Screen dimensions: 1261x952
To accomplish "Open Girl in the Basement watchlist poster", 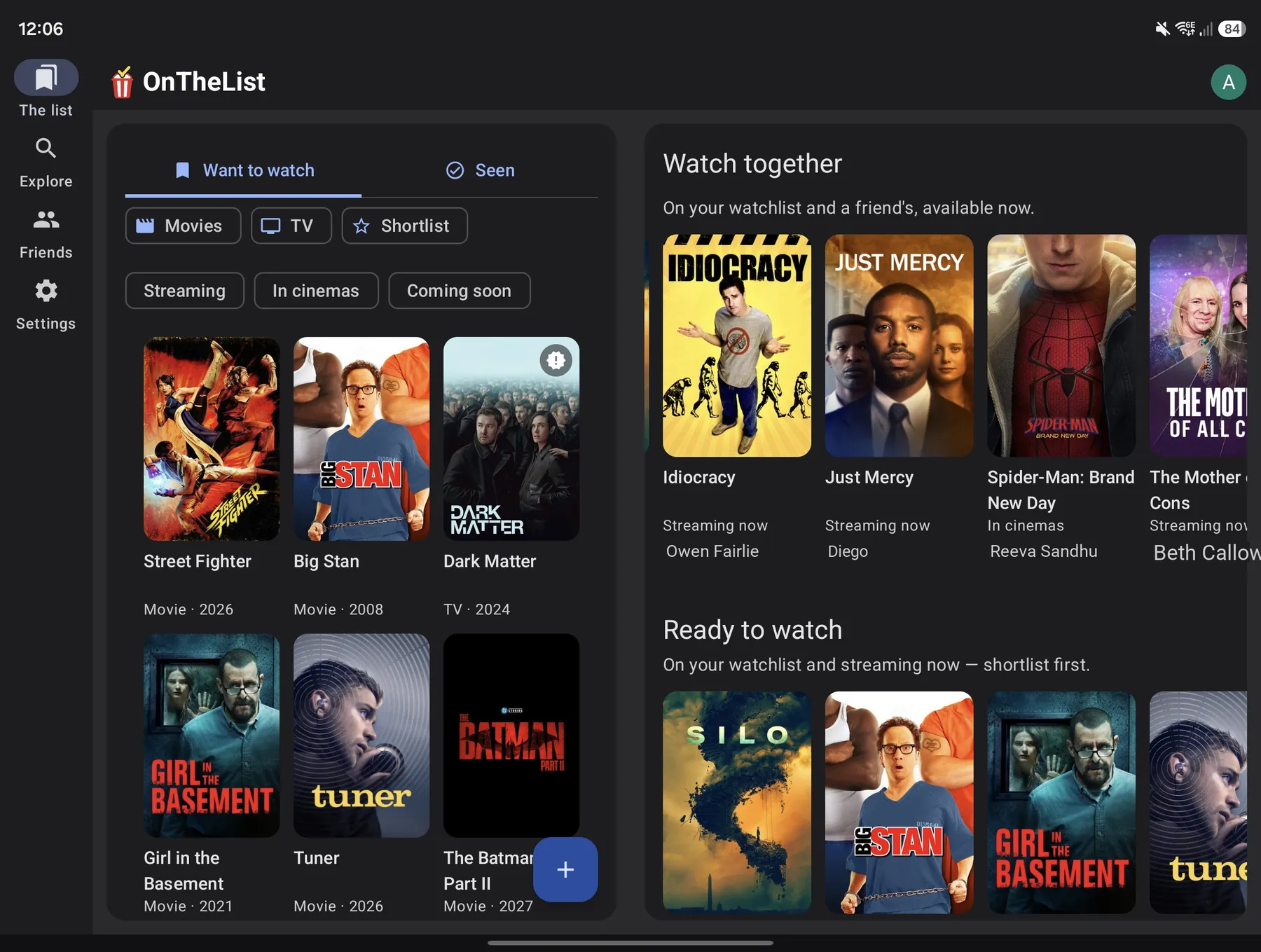I will pos(211,736).
